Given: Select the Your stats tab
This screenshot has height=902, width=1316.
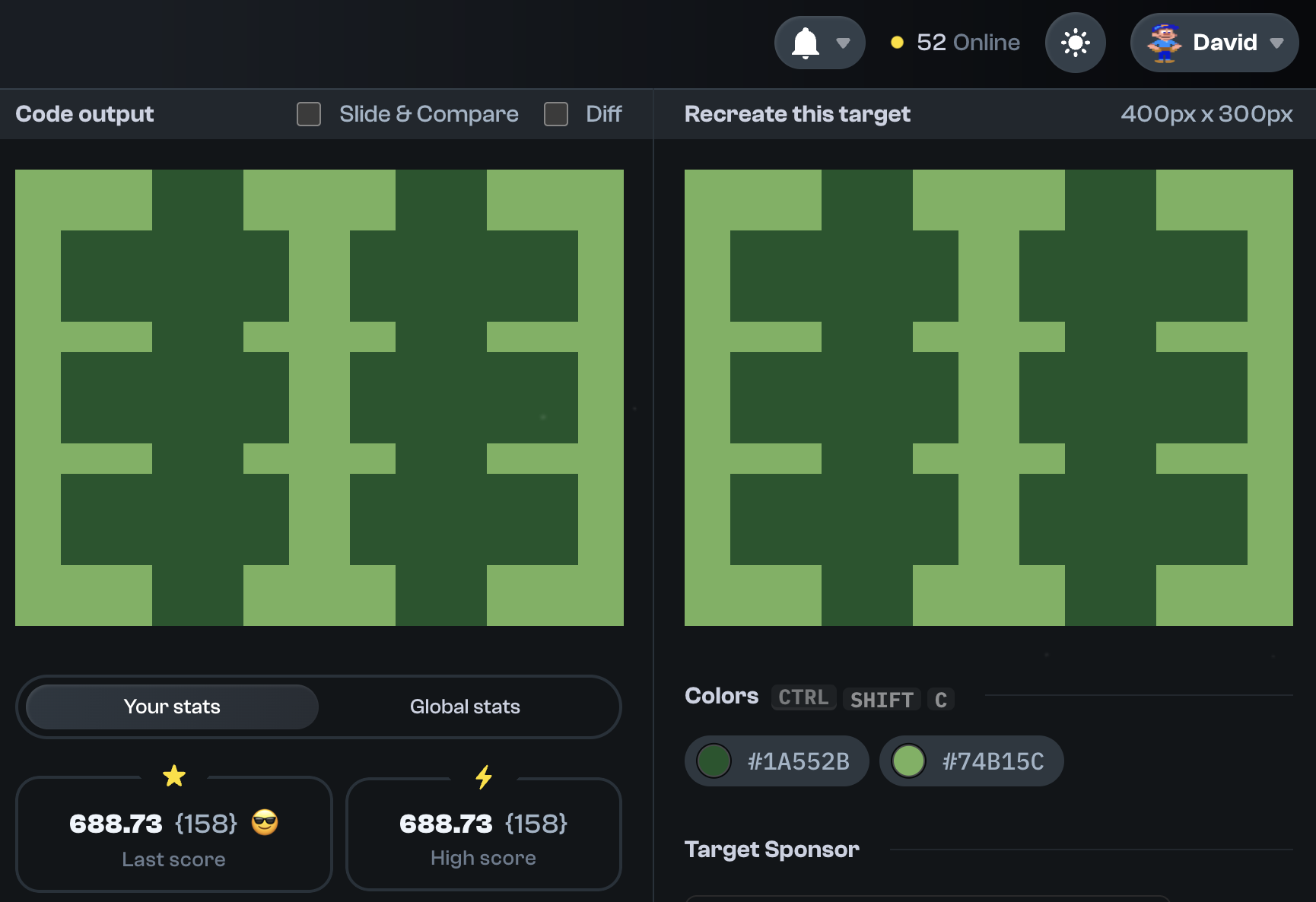Looking at the screenshot, I should click(x=172, y=707).
